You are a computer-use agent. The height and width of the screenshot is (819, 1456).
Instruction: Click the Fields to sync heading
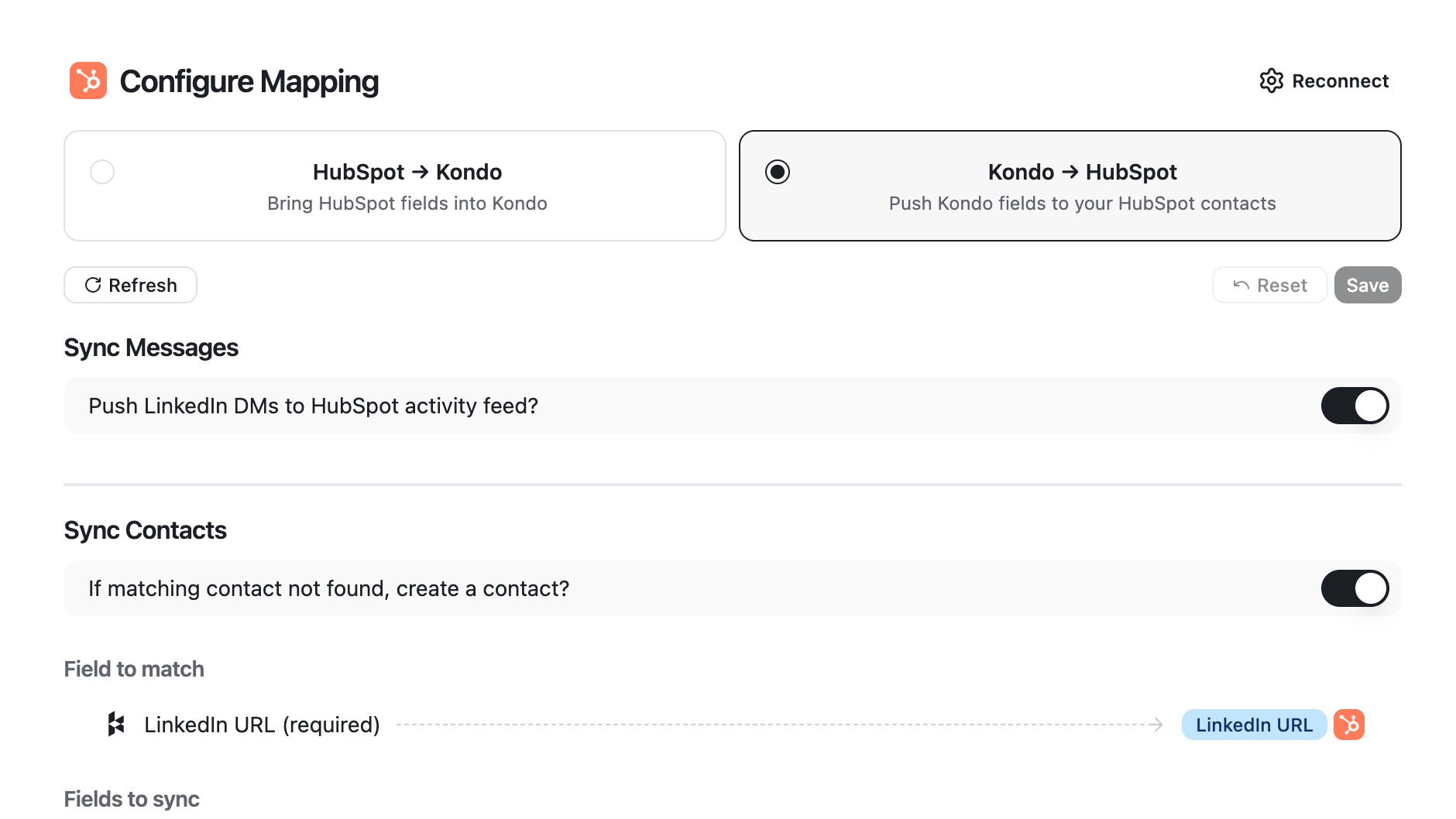(132, 799)
